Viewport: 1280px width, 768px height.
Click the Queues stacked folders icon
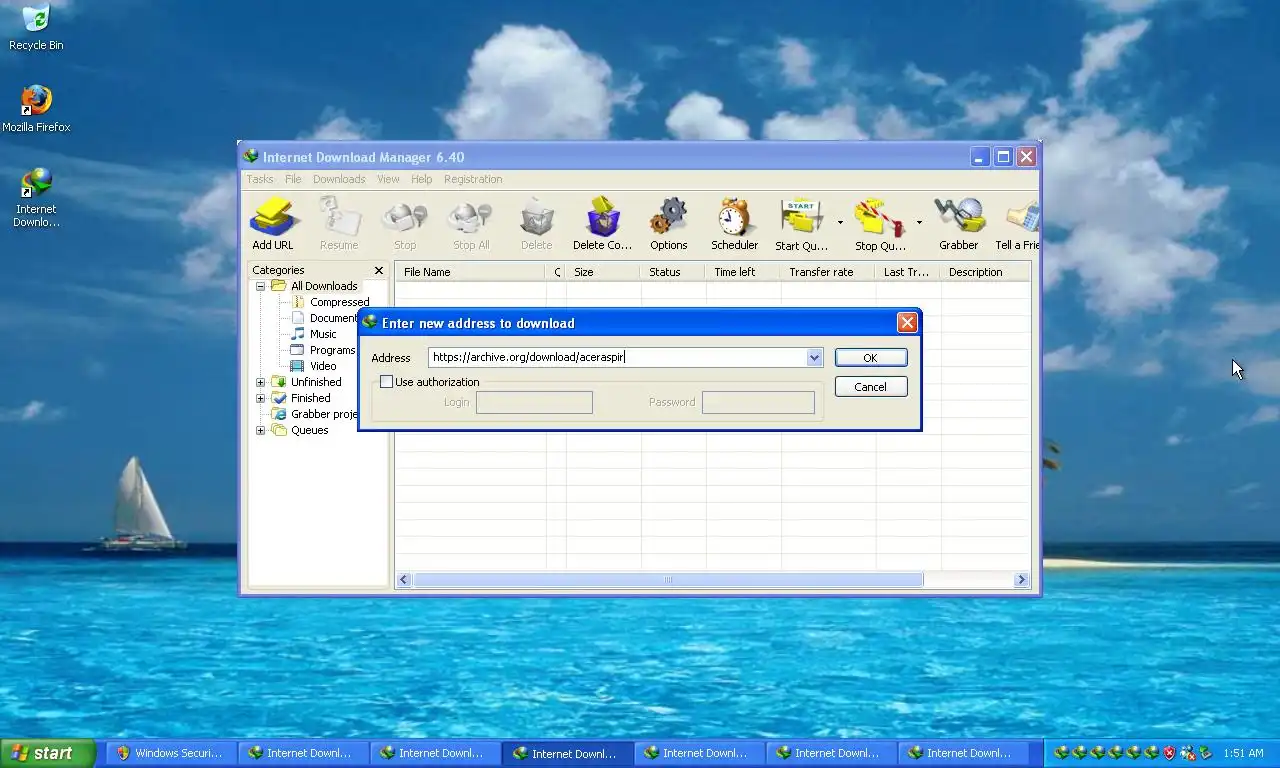(x=279, y=430)
